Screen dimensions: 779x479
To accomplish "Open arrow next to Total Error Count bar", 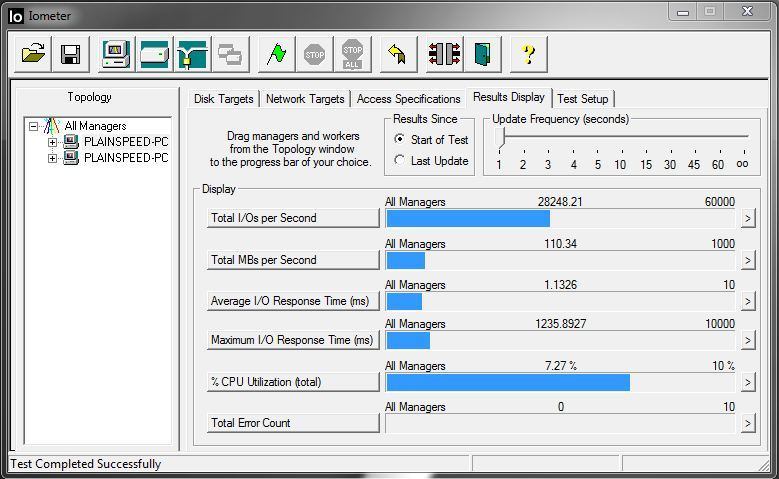I will 748,423.
